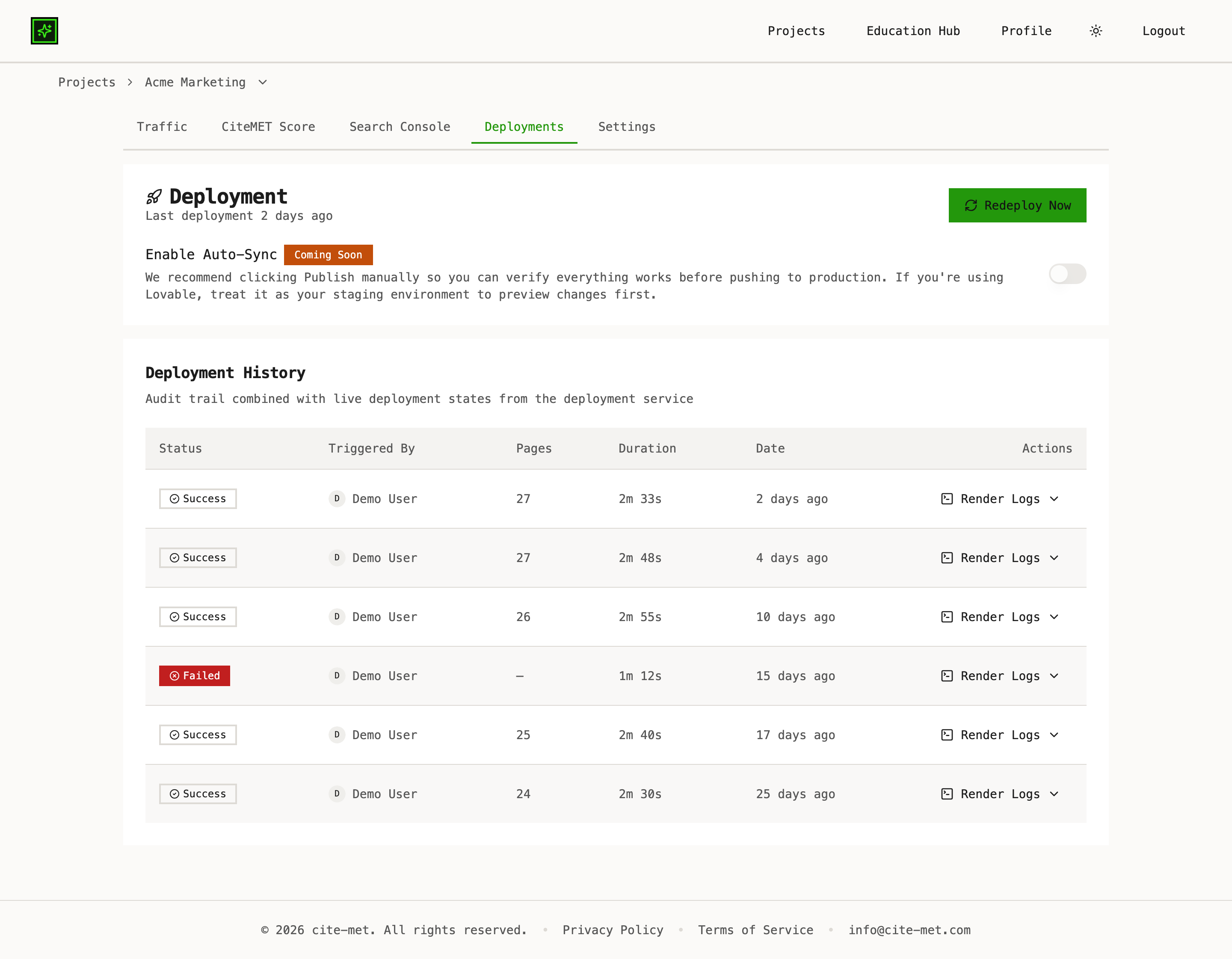Viewport: 1232px width, 959px height.
Task: Click the Success badge in 25 days ago row
Action: click(x=198, y=794)
